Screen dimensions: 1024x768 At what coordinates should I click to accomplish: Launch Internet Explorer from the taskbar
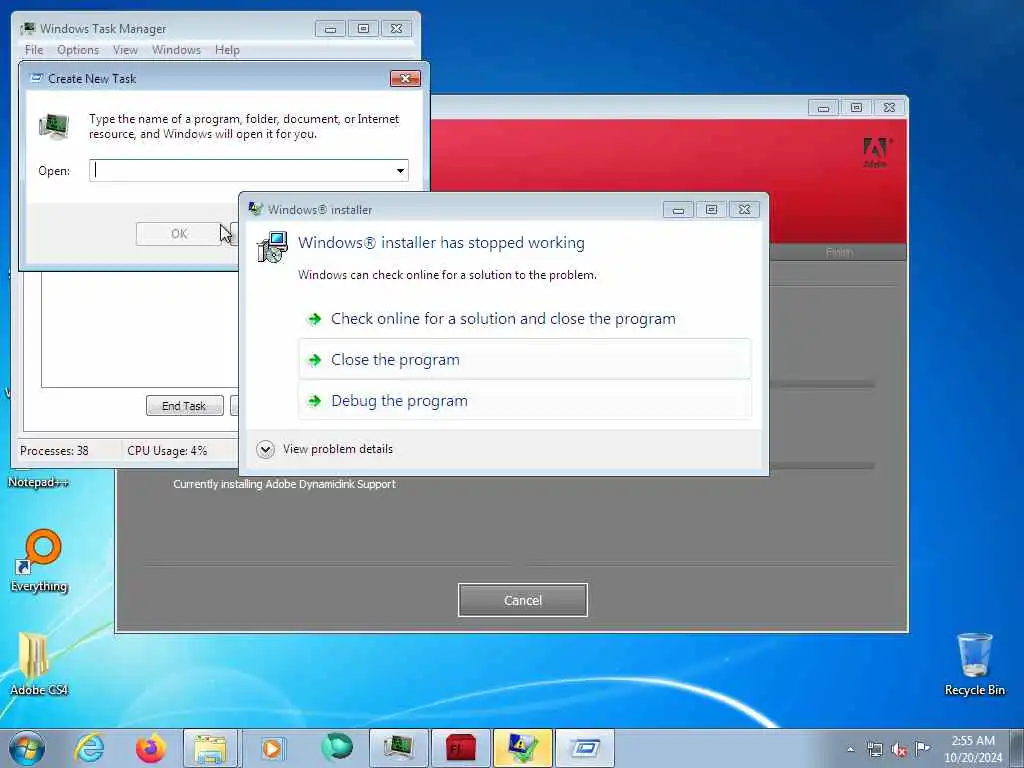[89, 748]
